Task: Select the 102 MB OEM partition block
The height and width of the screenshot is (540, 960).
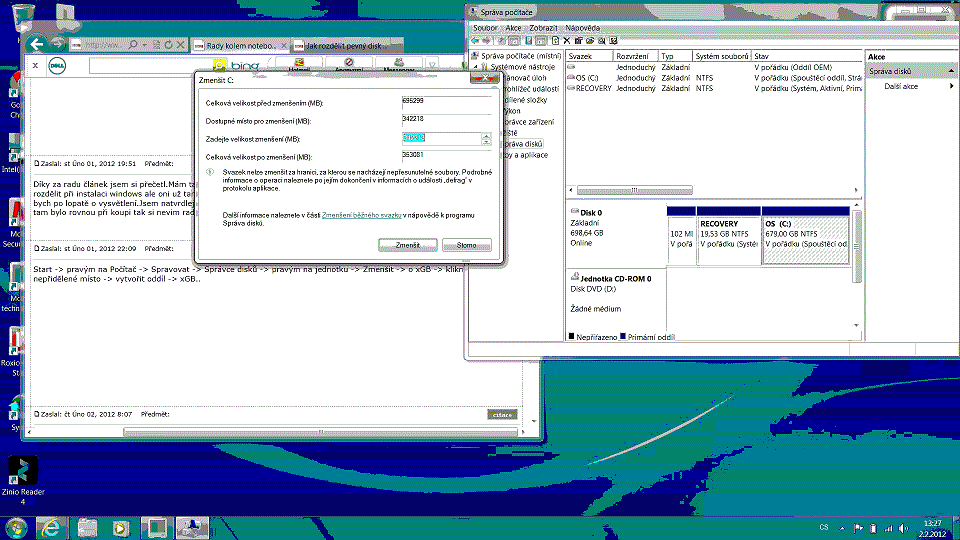Action: click(x=681, y=236)
